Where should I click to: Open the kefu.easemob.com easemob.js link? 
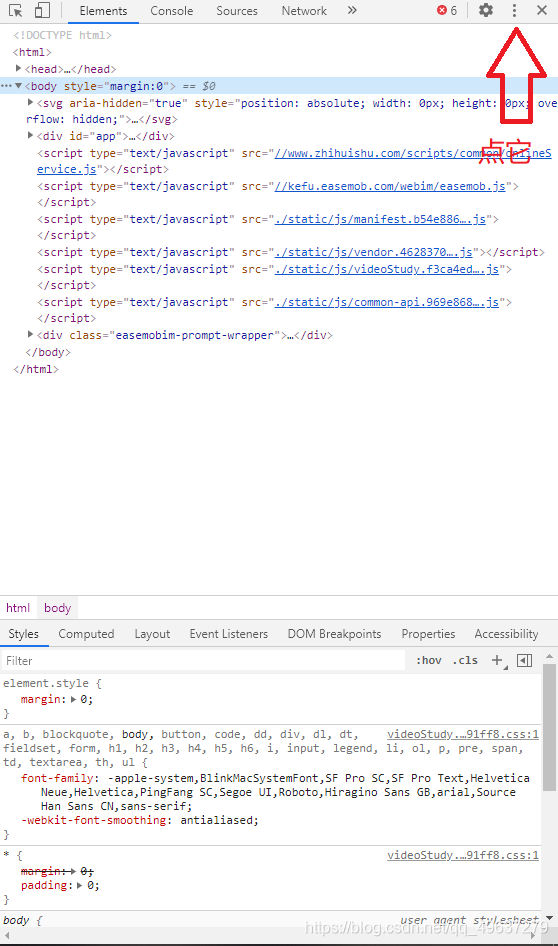390,186
